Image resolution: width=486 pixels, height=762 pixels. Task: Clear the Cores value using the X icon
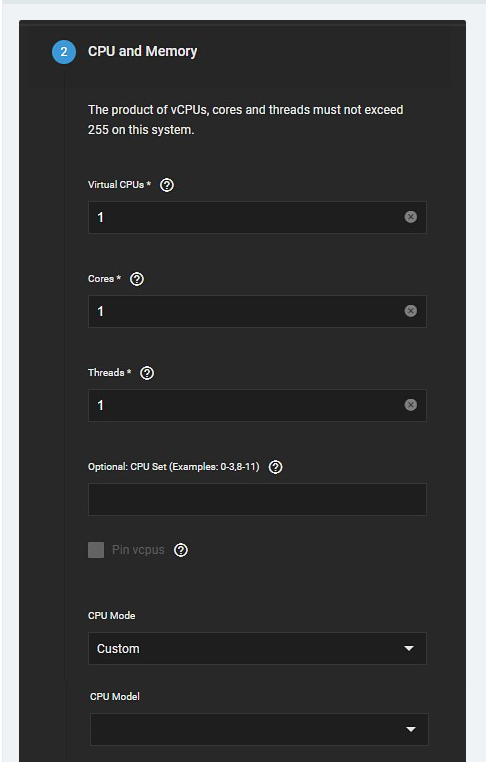click(x=411, y=311)
